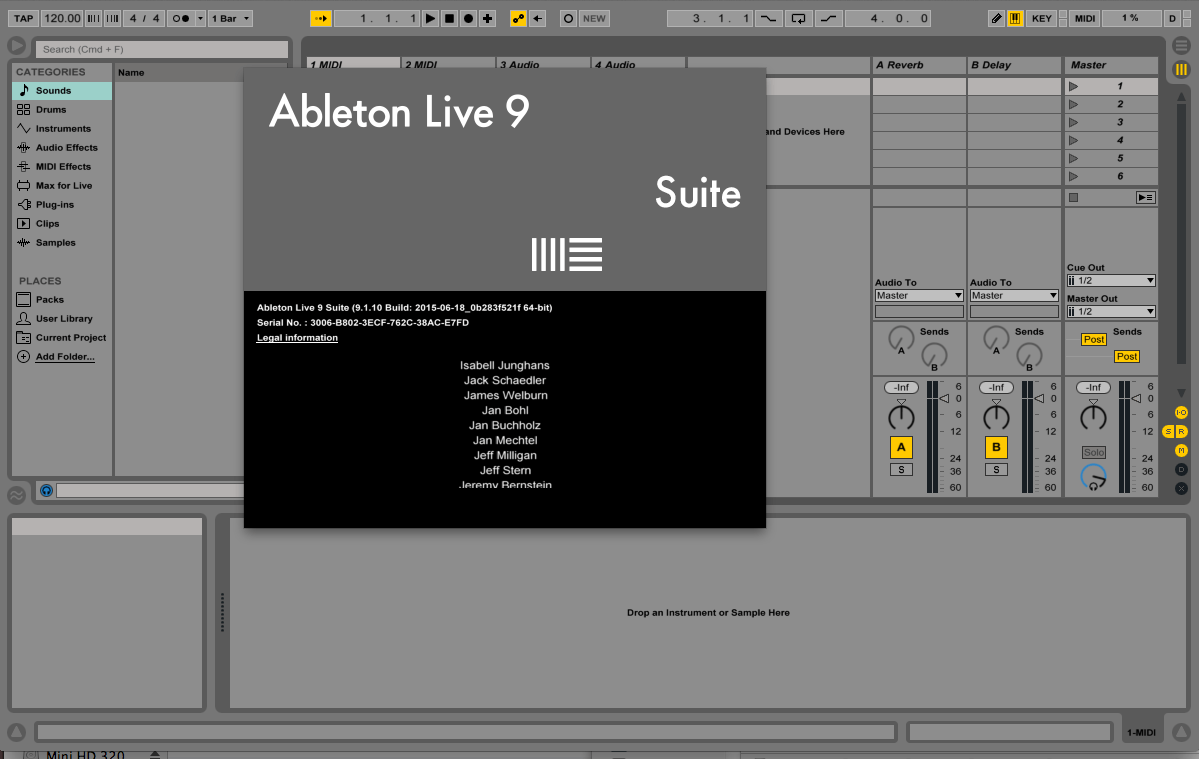Click the transport Play button
Screen dimensions: 1199x759
431,18
